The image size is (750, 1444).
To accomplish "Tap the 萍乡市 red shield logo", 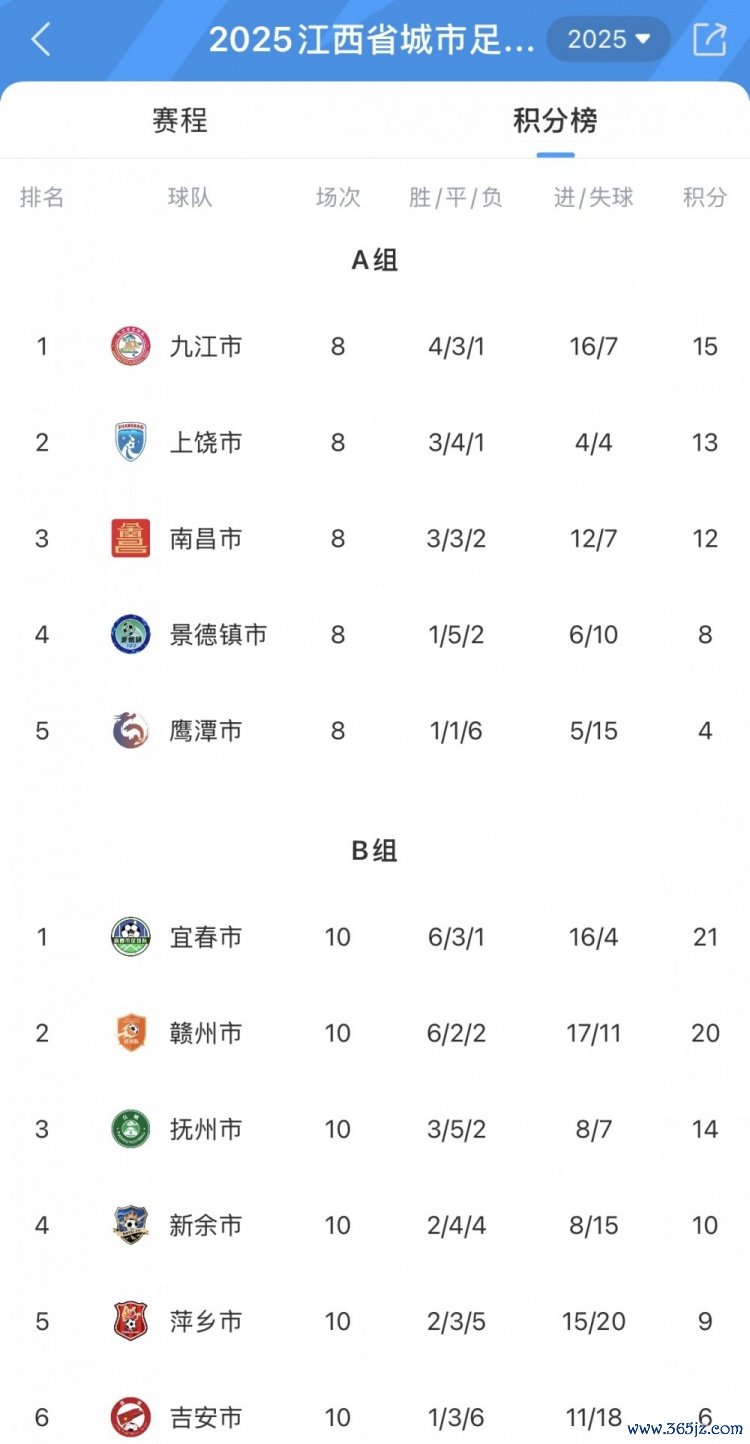I will 130,1321.
